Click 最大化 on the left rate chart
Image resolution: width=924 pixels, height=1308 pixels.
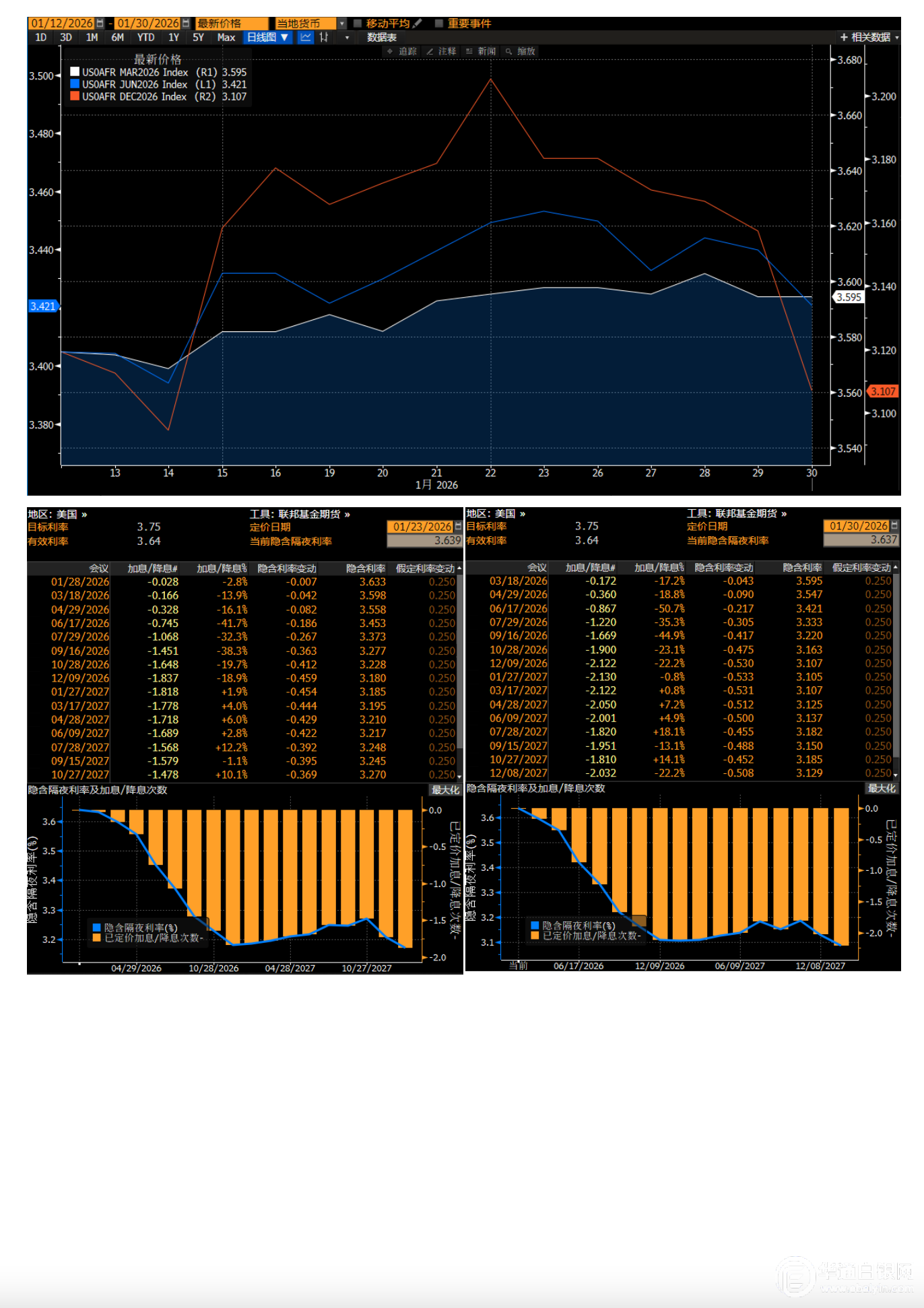tap(445, 790)
